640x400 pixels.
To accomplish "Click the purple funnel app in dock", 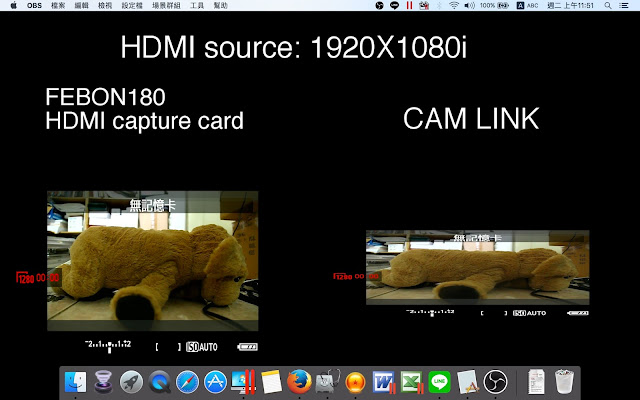I will [103, 382].
